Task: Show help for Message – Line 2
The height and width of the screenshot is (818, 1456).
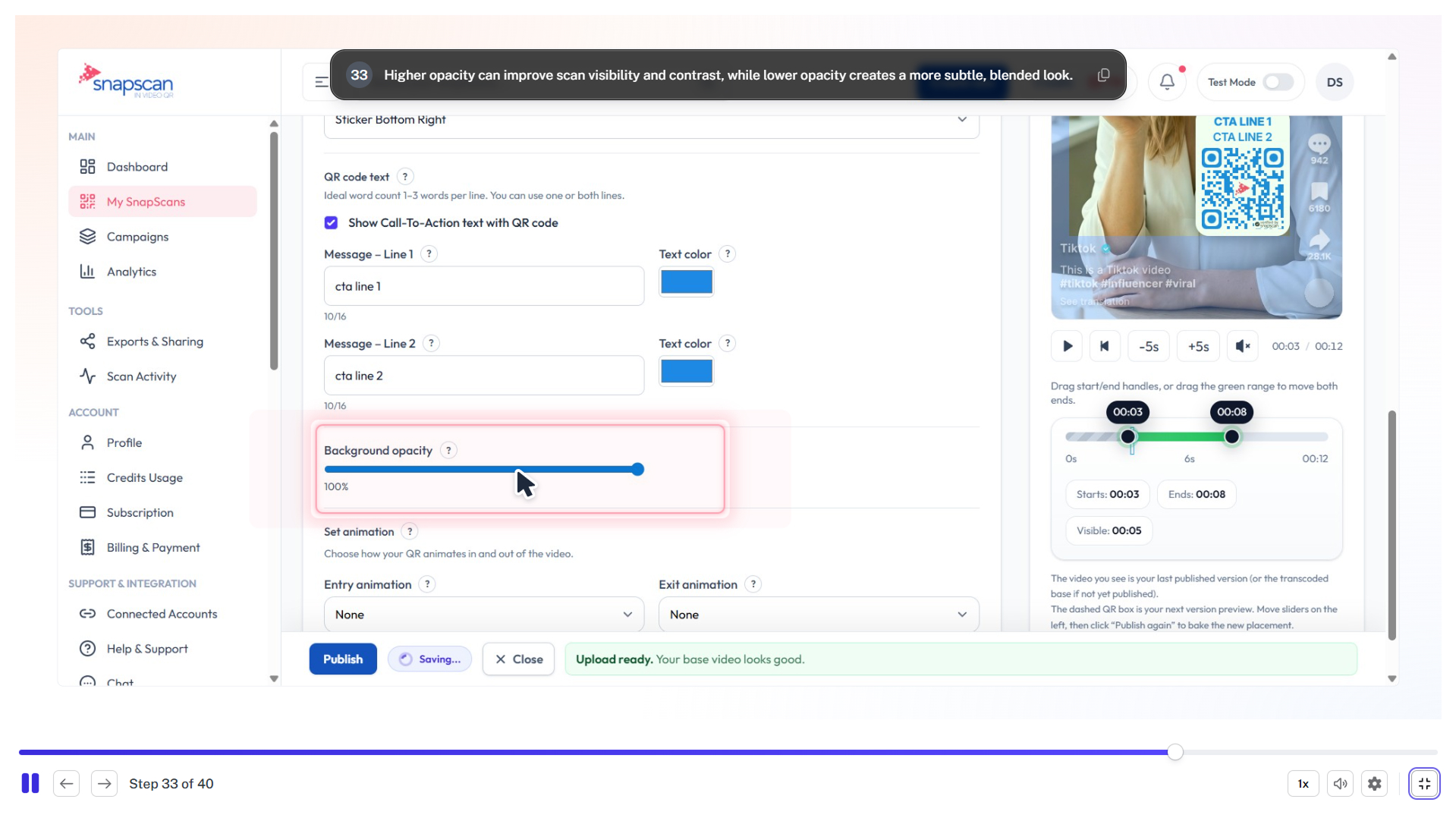Action: pyautogui.click(x=431, y=344)
